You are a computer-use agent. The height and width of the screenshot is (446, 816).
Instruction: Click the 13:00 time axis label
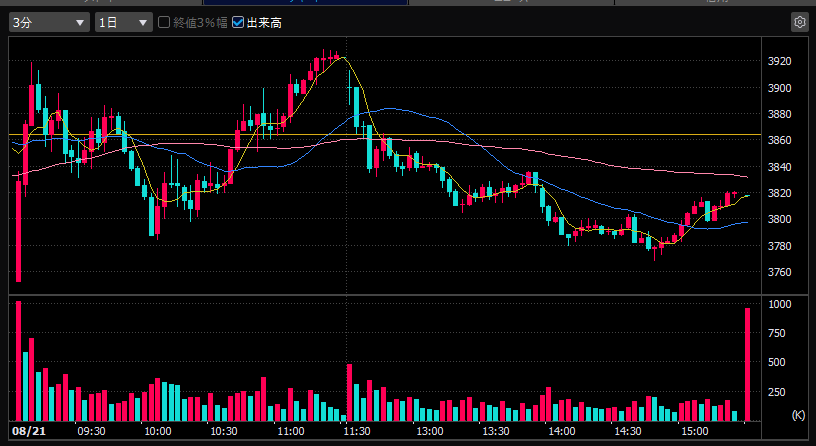coord(430,431)
